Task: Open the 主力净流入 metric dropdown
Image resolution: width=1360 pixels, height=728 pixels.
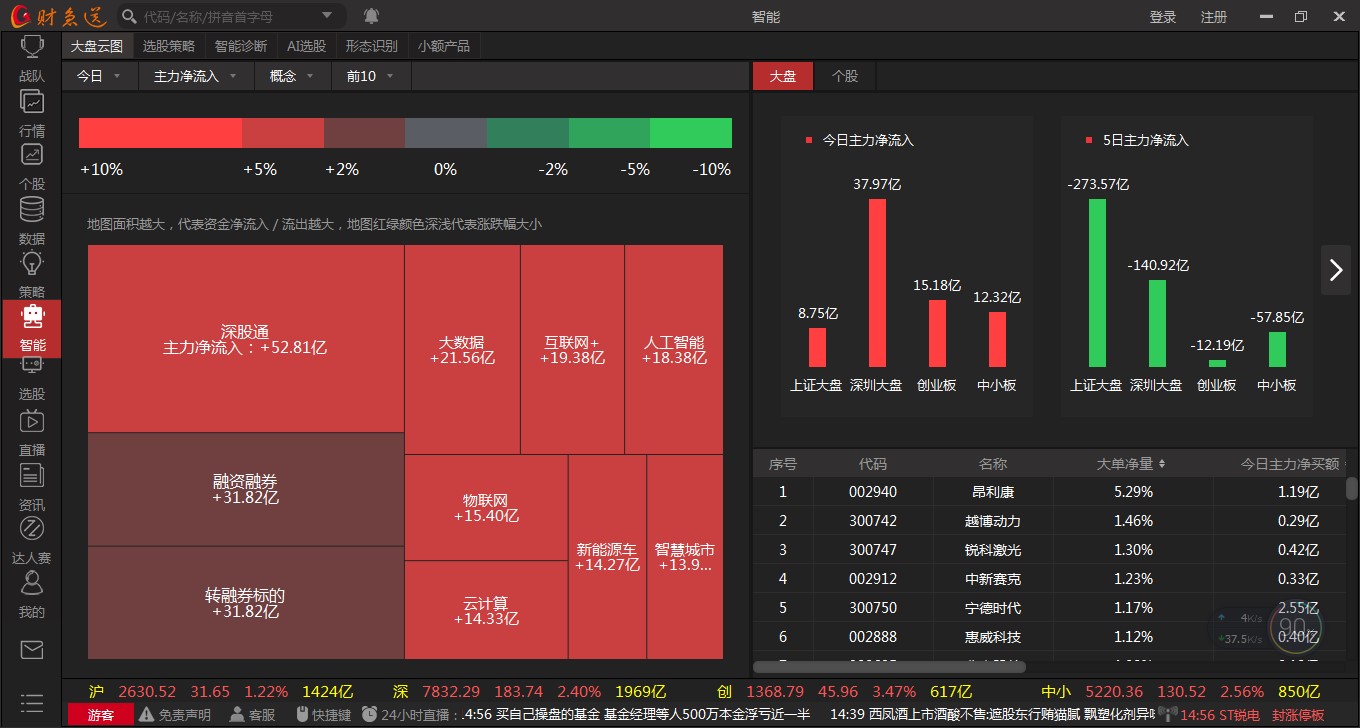Action: [195, 76]
